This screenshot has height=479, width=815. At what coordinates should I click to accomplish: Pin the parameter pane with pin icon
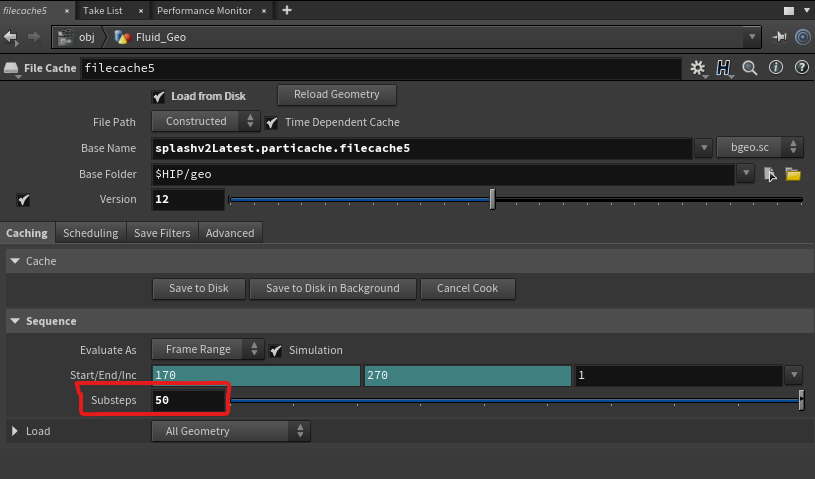pos(779,37)
